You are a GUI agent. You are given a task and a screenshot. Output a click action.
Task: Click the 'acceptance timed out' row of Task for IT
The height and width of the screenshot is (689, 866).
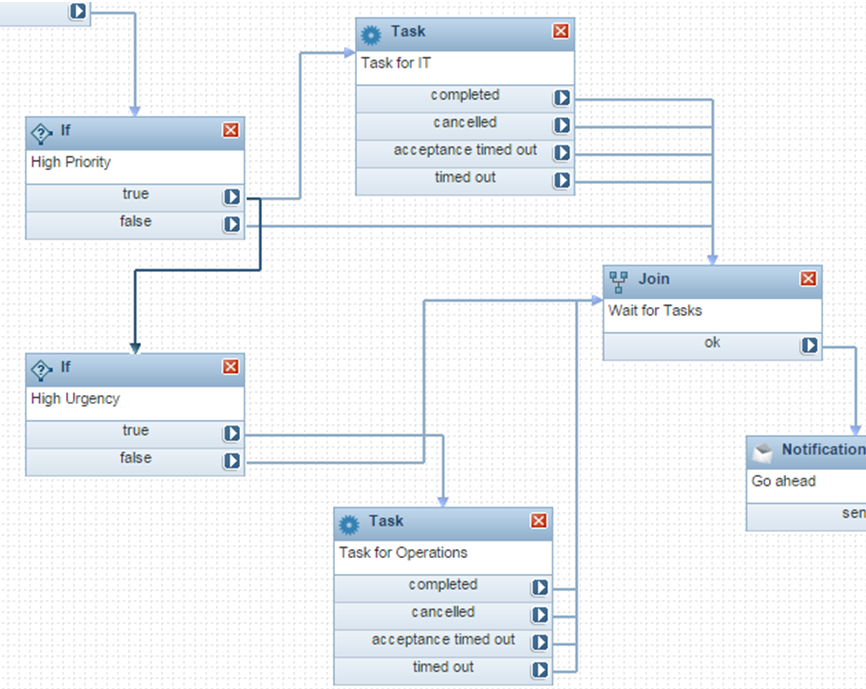[x=465, y=151]
